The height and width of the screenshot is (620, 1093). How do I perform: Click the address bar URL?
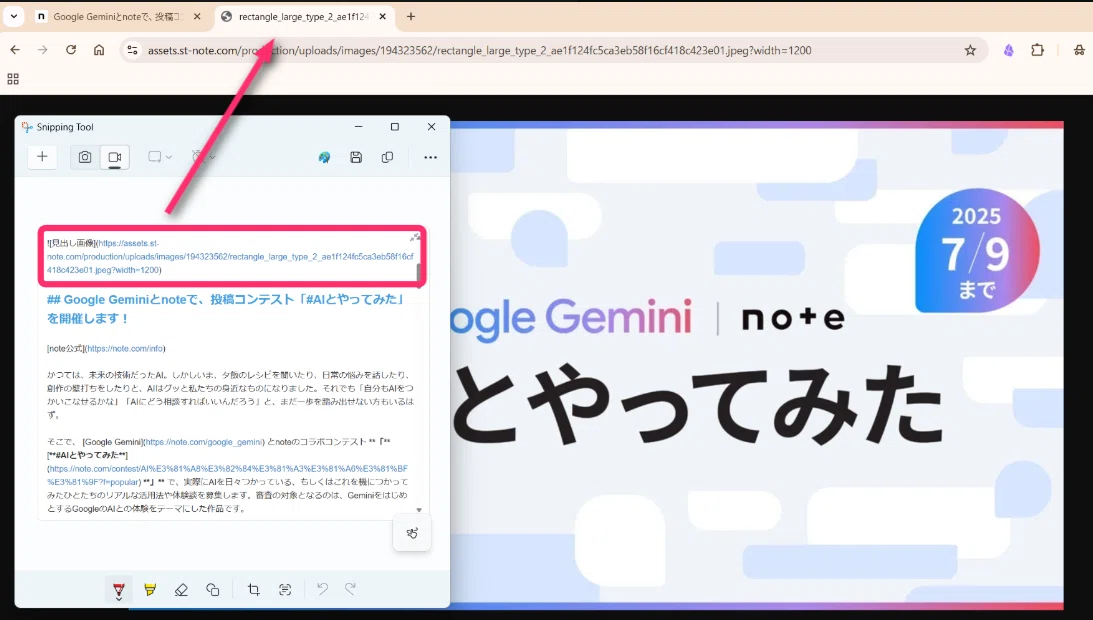480,50
